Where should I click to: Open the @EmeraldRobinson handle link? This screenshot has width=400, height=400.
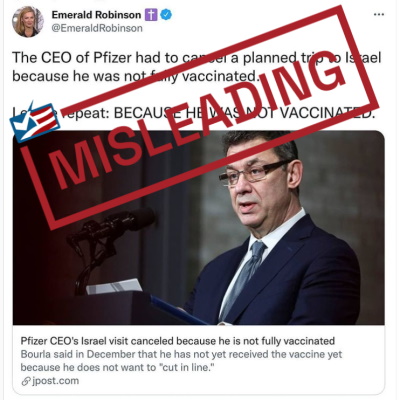[97, 28]
